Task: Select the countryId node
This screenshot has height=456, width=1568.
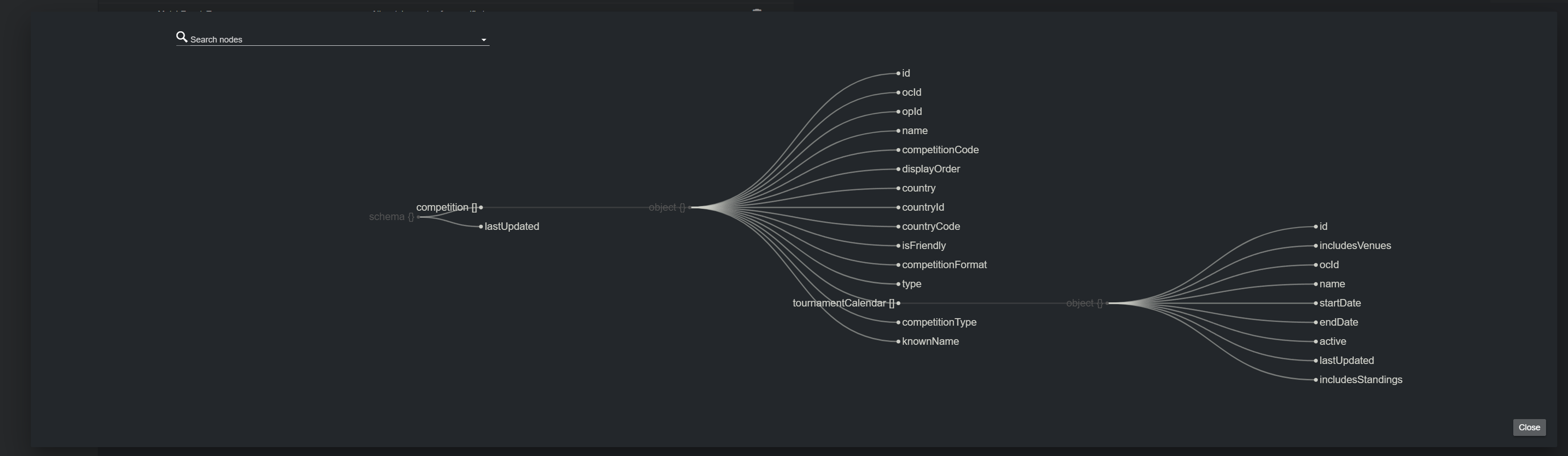Action: pos(923,207)
